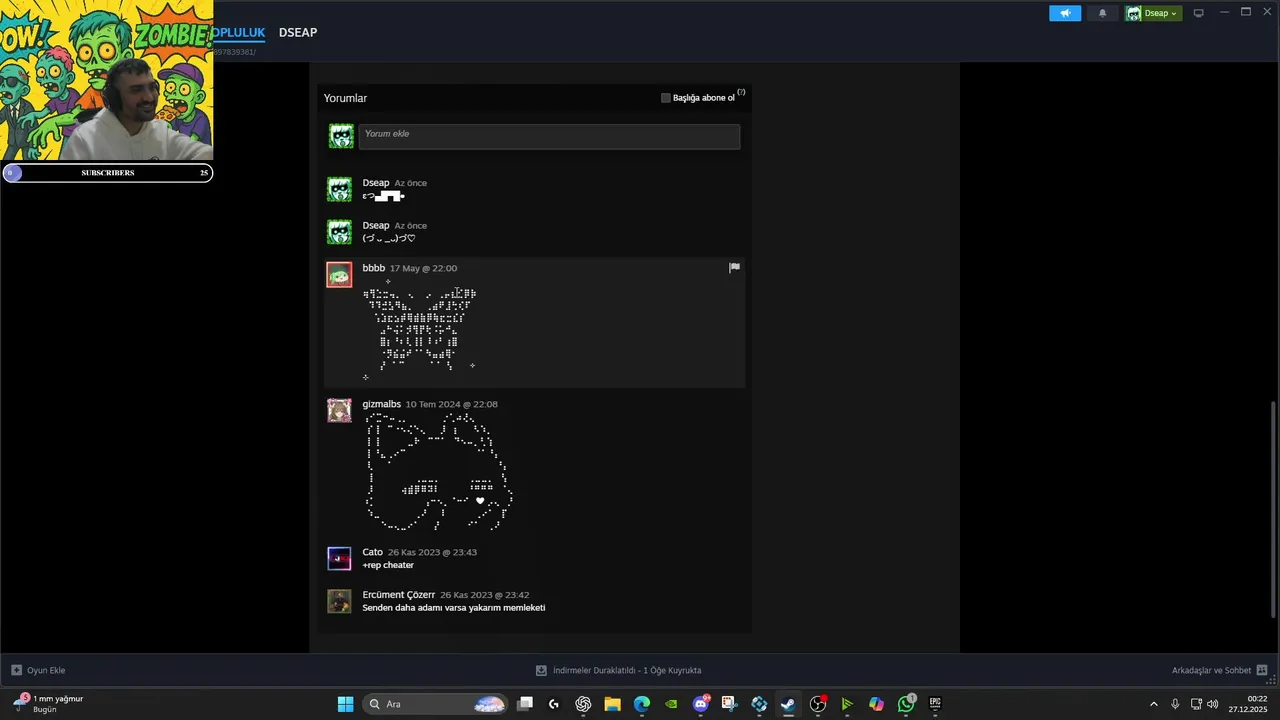Image resolution: width=1280 pixels, height=720 pixels.
Task: Click own avatar beside the comment box
Action: coord(341,137)
